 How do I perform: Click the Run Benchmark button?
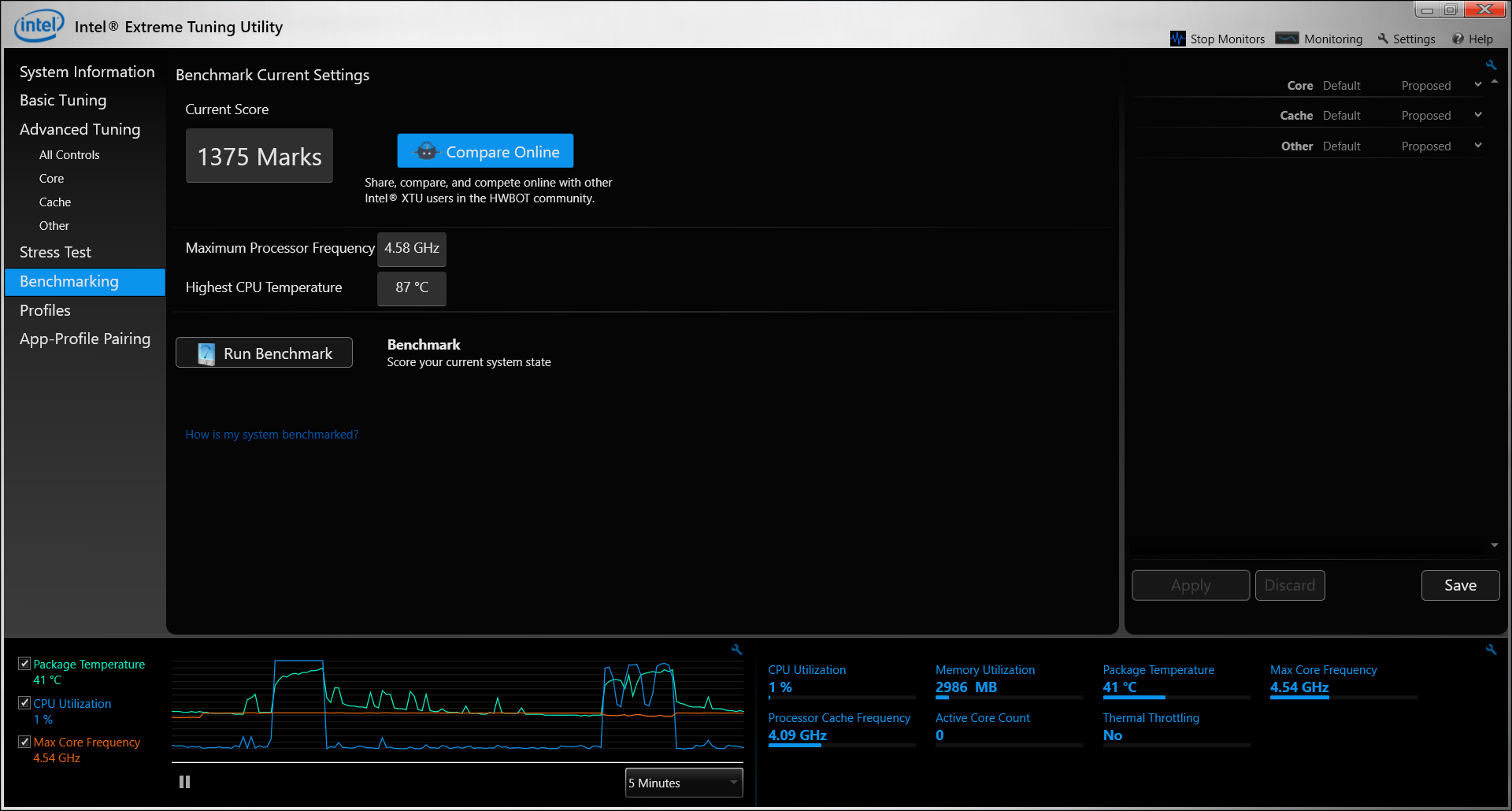pos(264,353)
